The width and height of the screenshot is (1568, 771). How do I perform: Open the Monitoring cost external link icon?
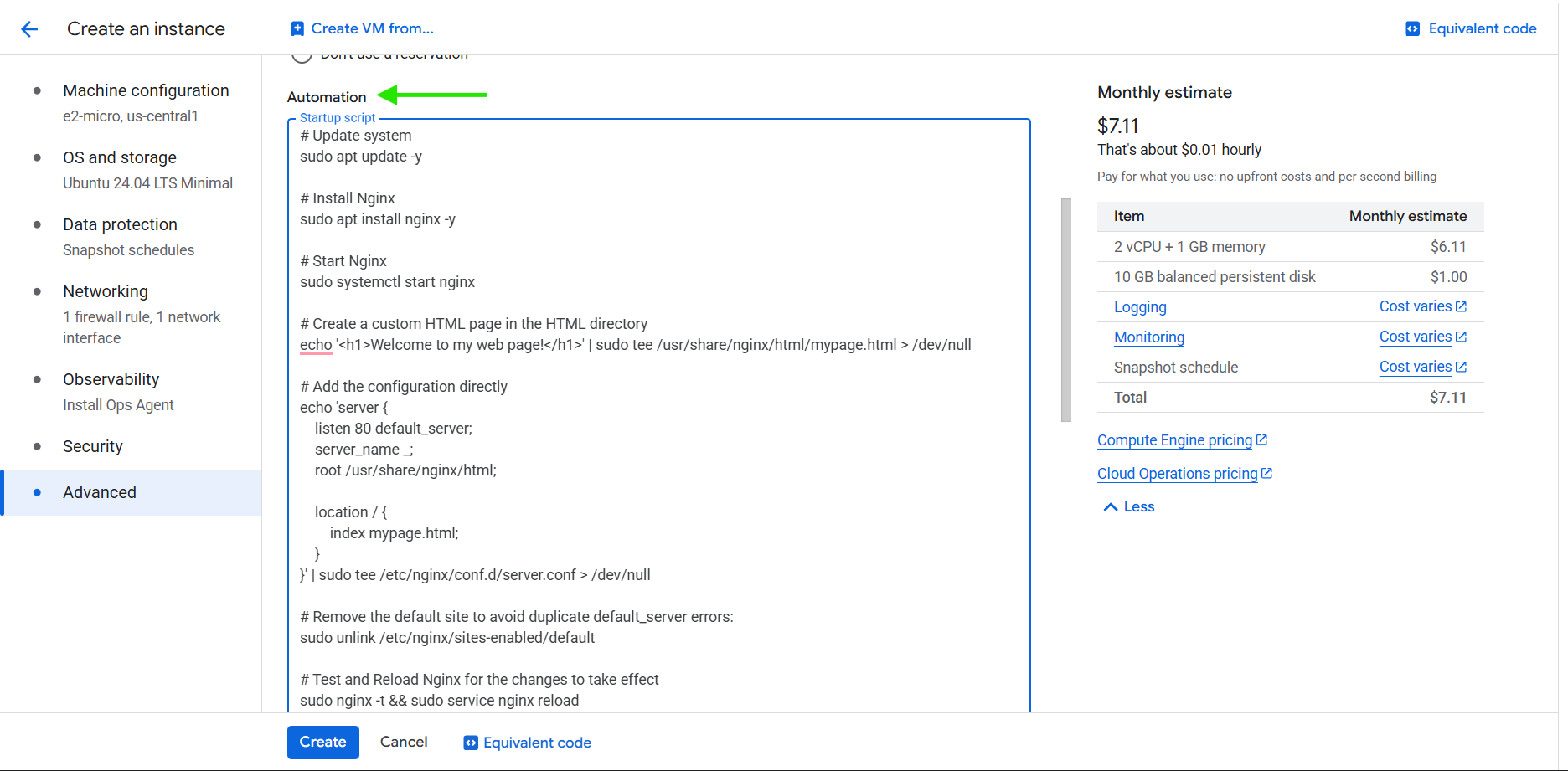(x=1462, y=336)
